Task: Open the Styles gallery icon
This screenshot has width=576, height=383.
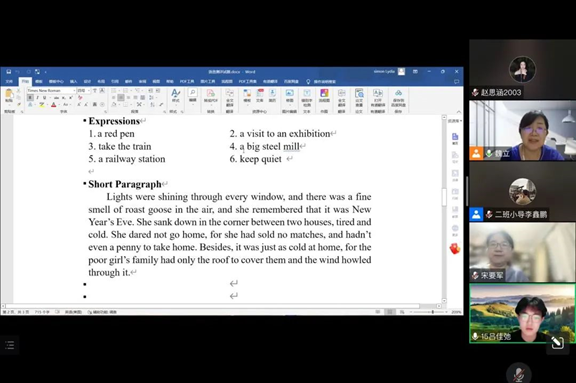Action: (176, 95)
